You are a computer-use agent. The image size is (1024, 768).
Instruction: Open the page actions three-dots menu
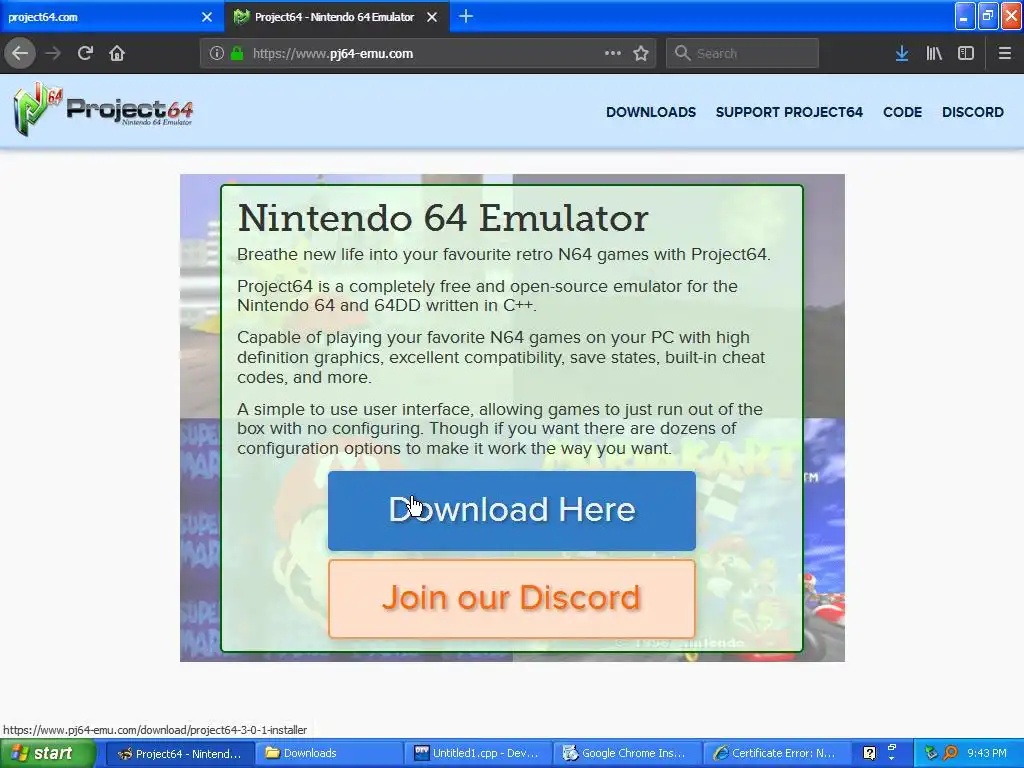613,53
